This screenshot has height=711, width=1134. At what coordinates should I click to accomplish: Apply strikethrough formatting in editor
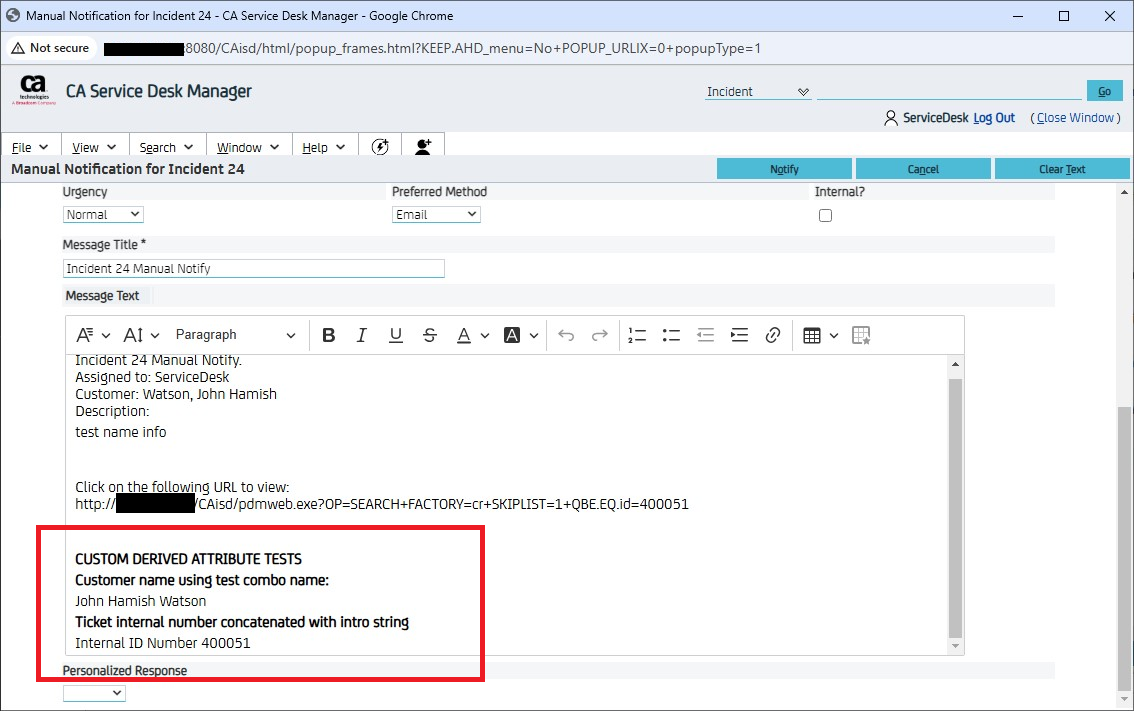tap(430, 335)
